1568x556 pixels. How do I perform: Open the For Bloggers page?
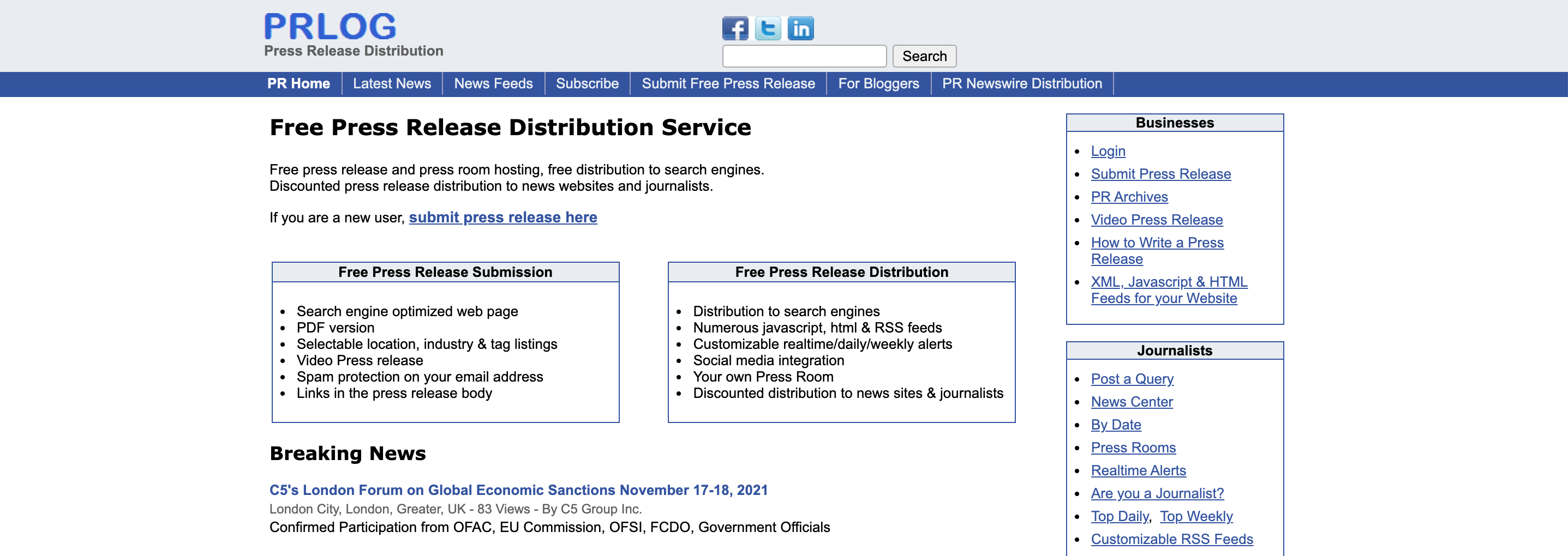pyautogui.click(x=878, y=84)
